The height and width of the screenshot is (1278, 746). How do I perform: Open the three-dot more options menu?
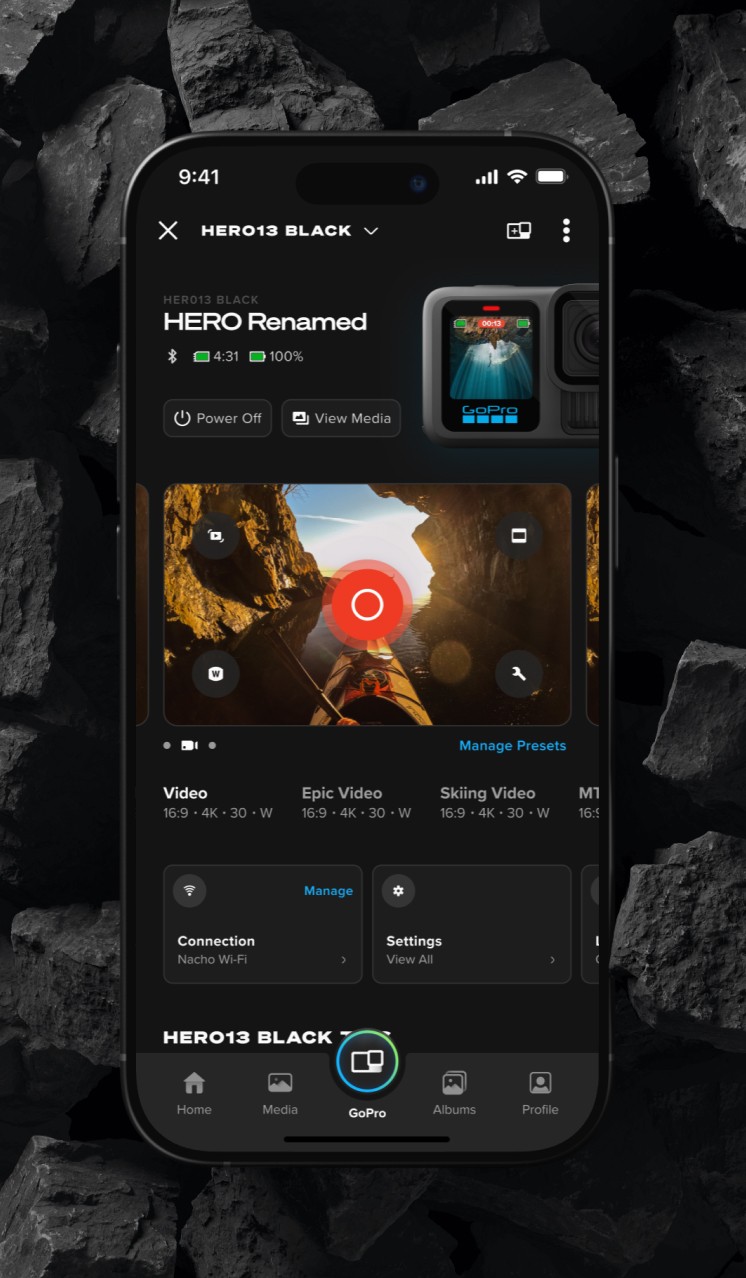pyautogui.click(x=566, y=231)
